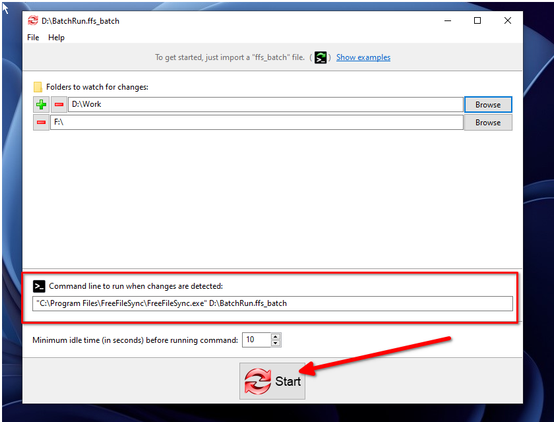This screenshot has height=422, width=554.
Task: Decrease idle time with the down arrow
Action: 276,344
